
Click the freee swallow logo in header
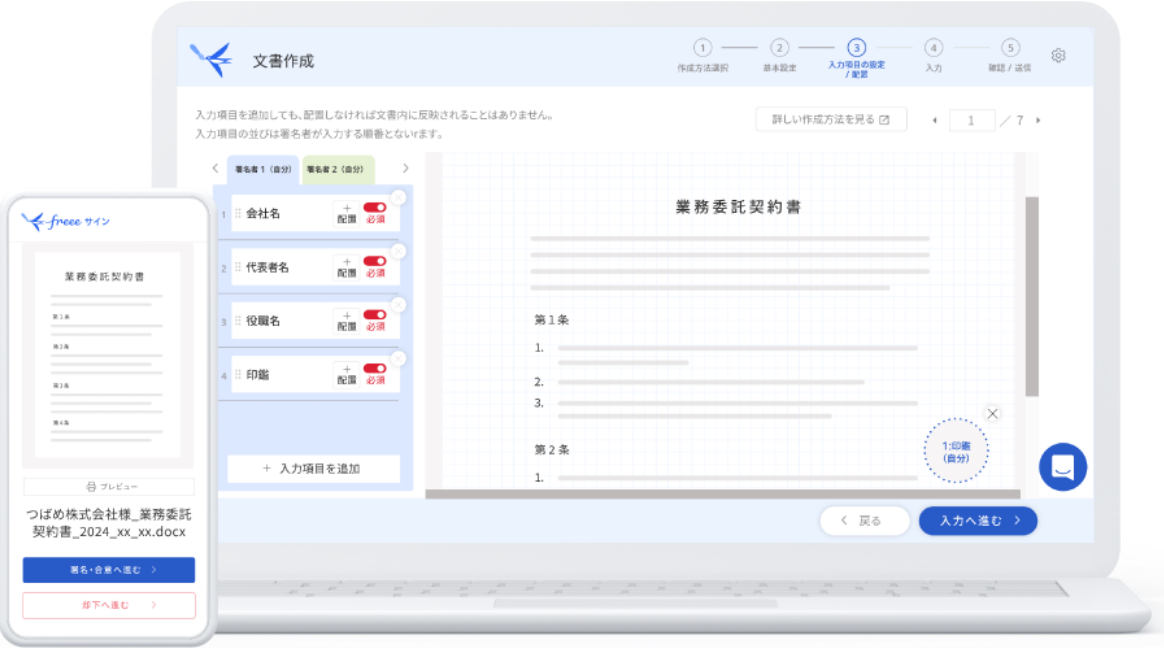point(211,60)
